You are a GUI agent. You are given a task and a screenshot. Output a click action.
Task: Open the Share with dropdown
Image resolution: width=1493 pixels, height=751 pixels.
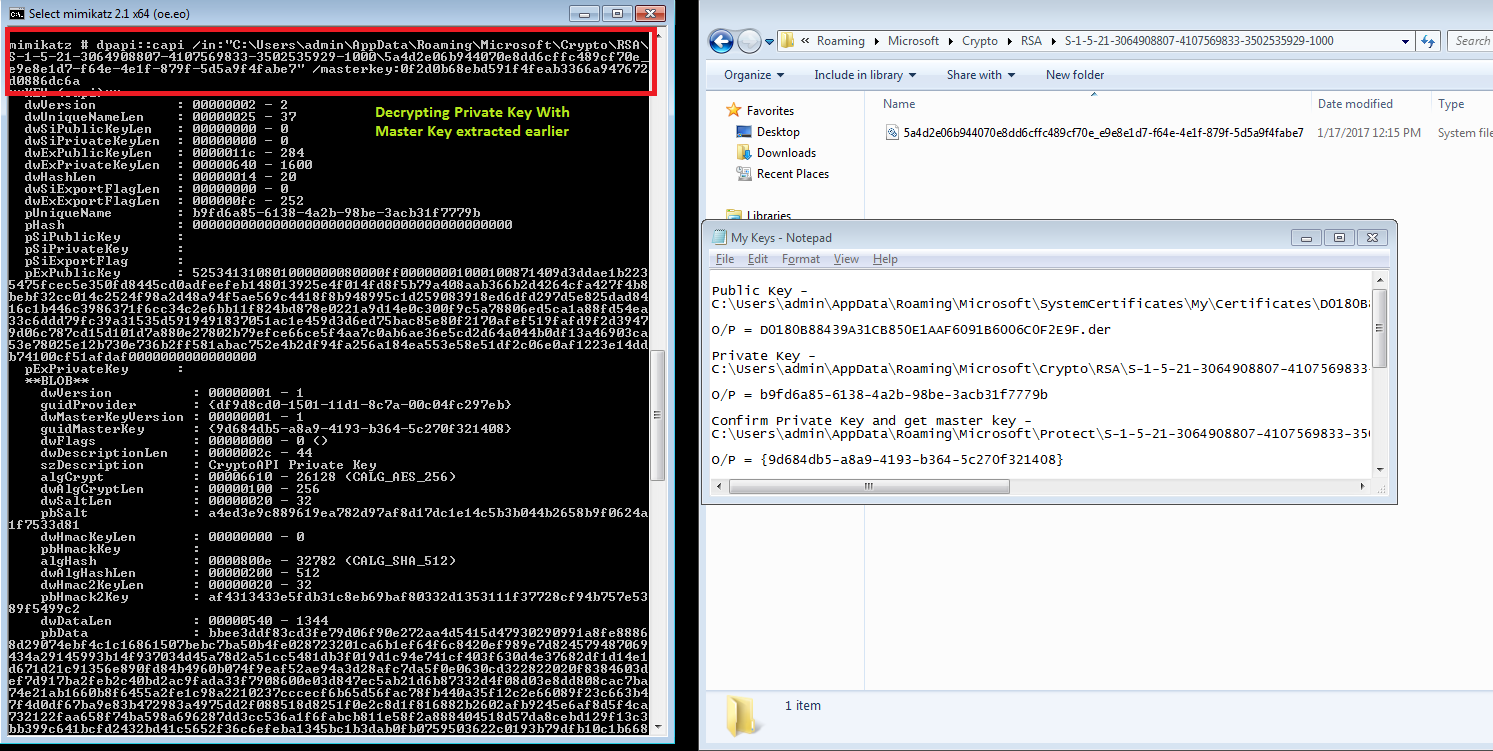(980, 75)
